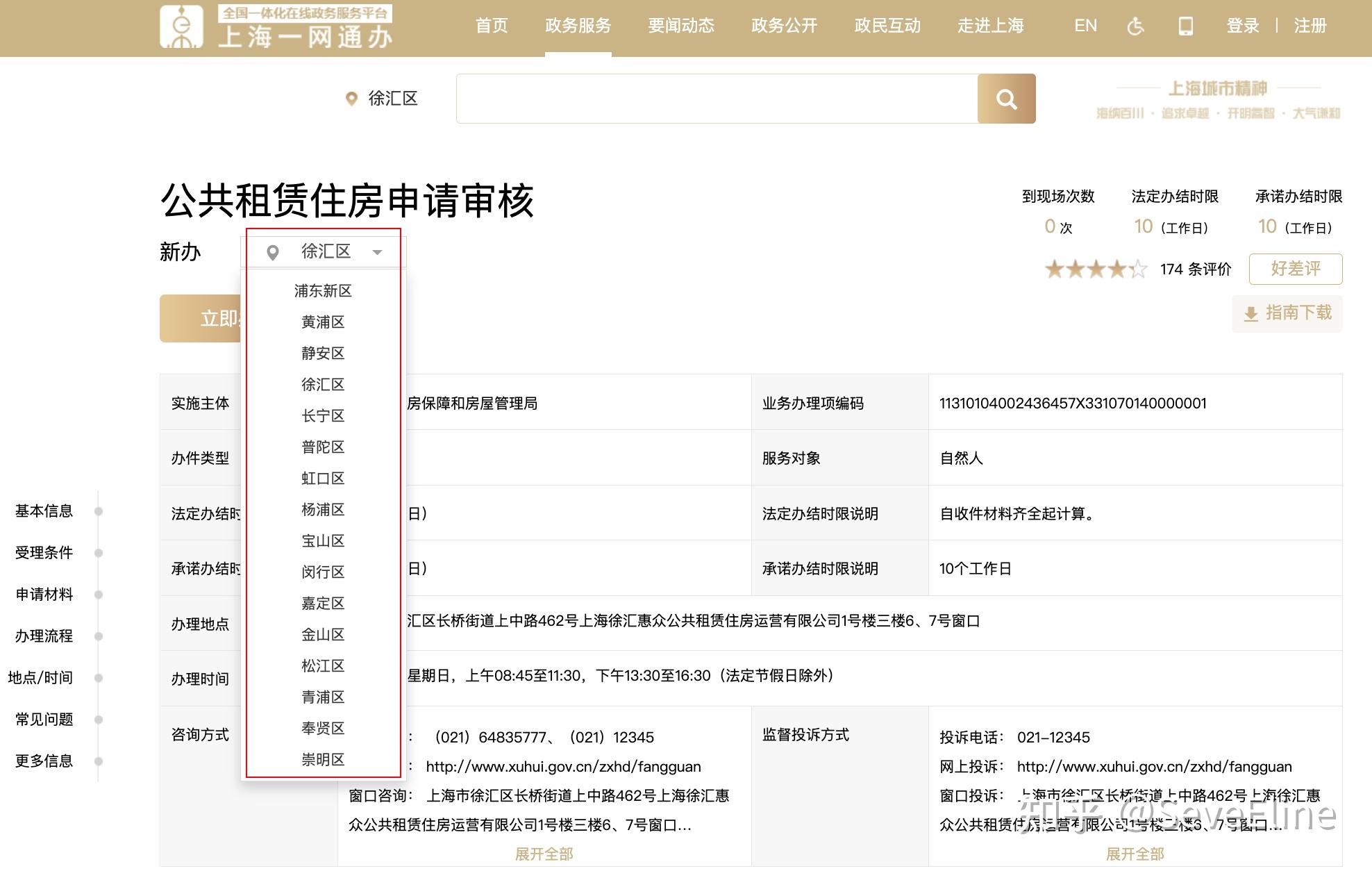The image size is (1372, 871).
Task: Click the 登录 login link
Action: click(1243, 26)
